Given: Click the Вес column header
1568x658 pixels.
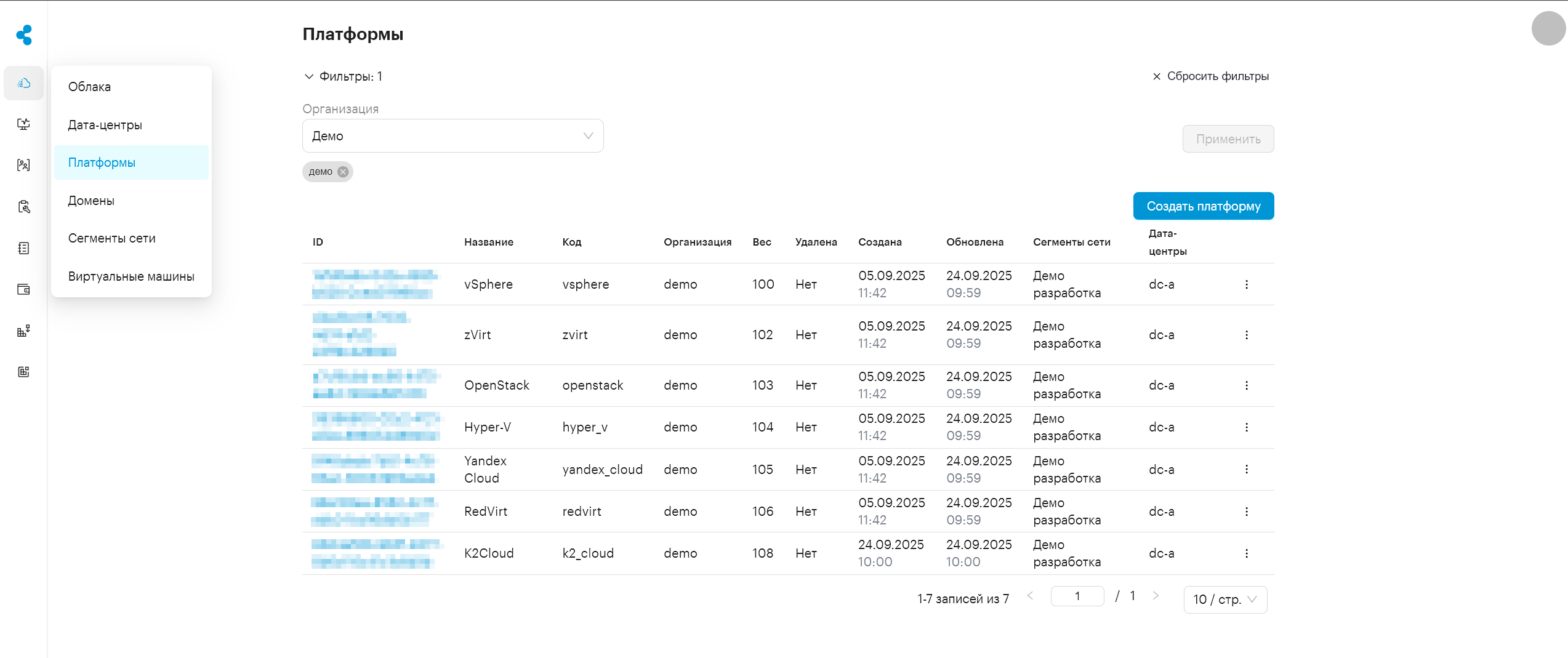Looking at the screenshot, I should (762, 242).
